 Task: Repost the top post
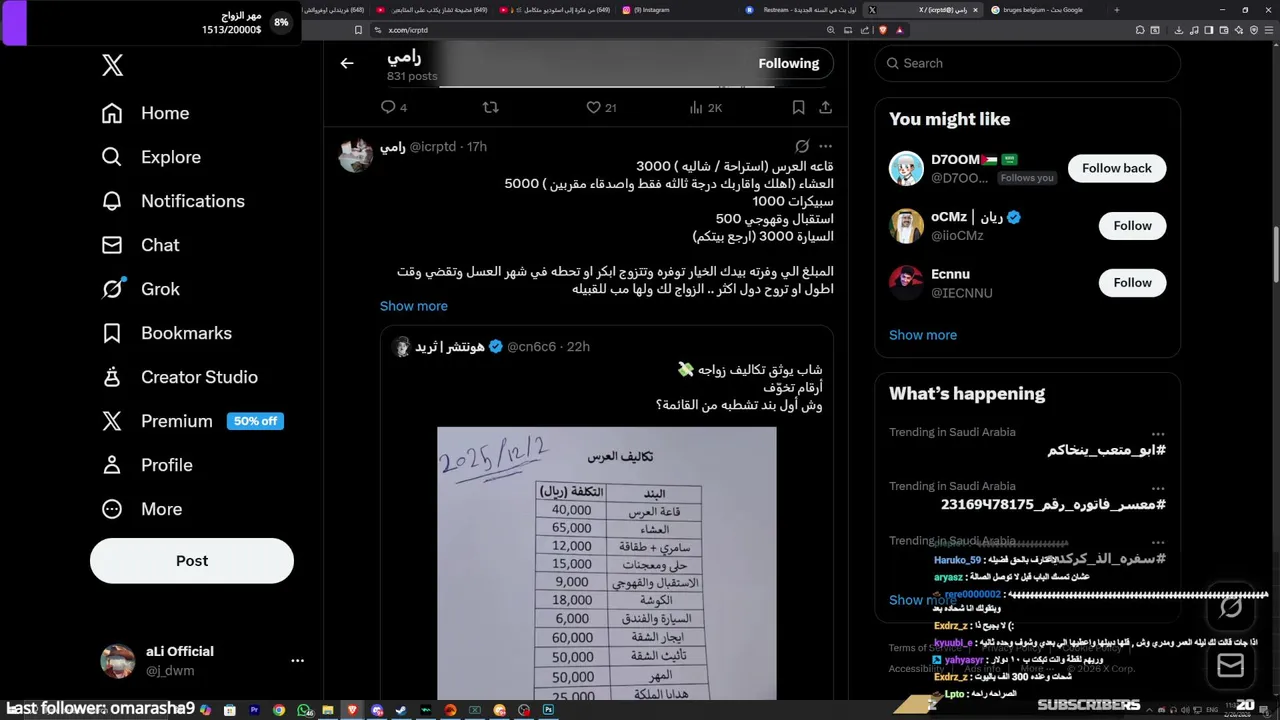[x=490, y=107]
